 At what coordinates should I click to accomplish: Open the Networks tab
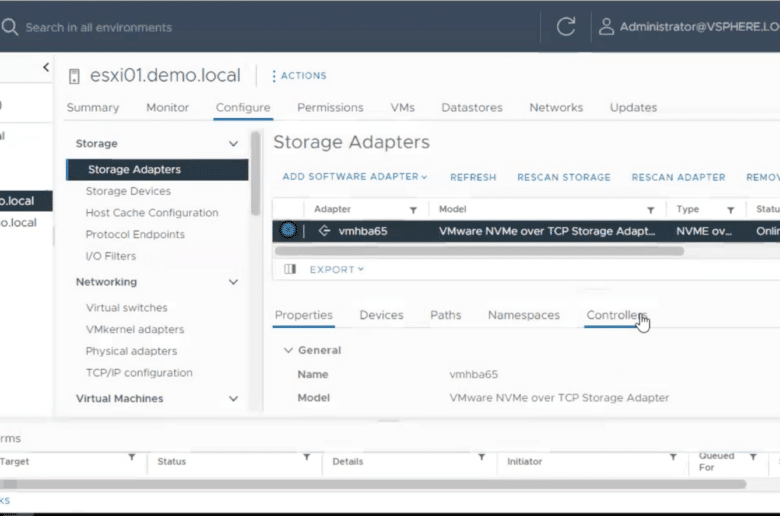coord(556,107)
